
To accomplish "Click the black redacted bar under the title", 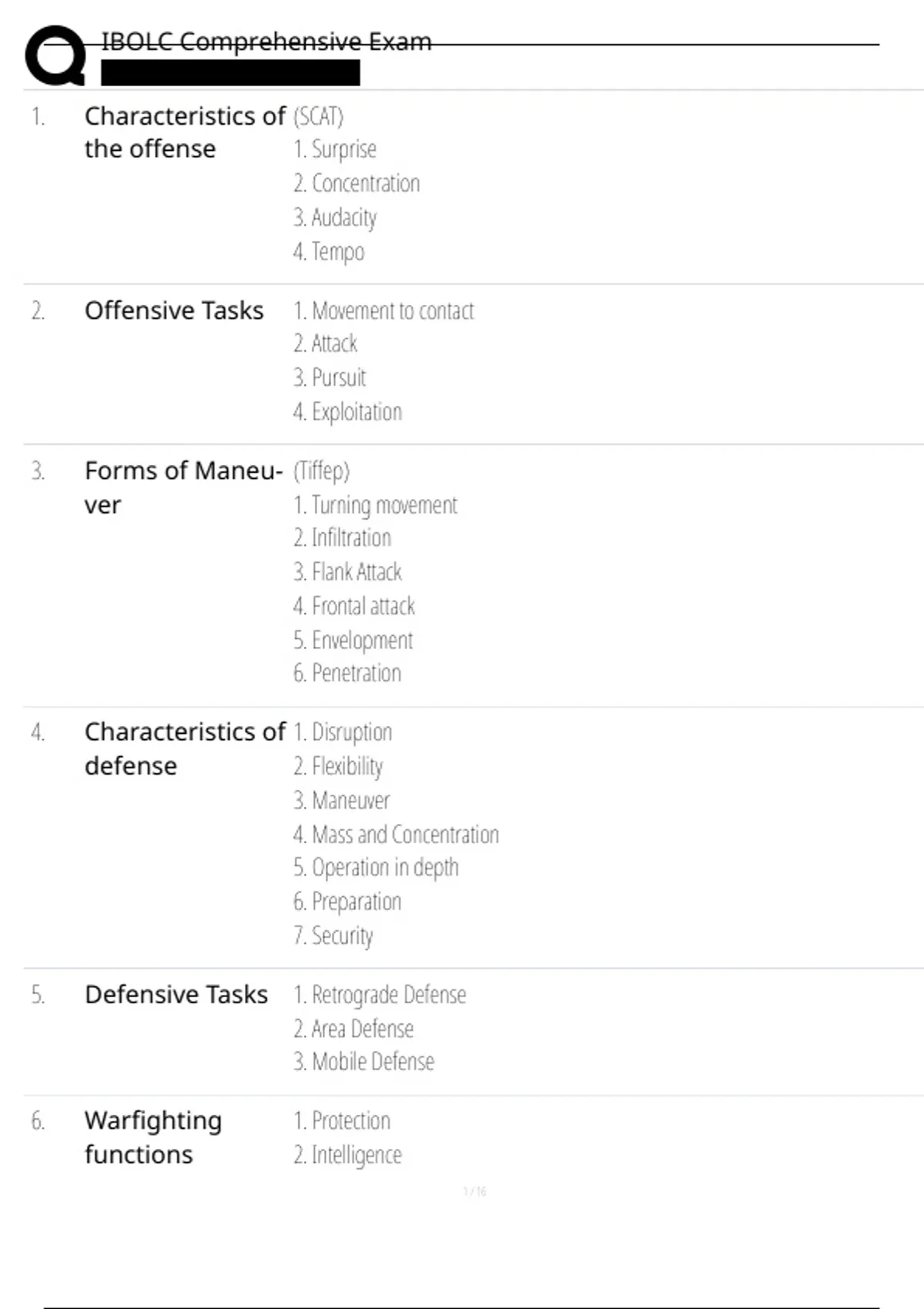I will [230, 72].
